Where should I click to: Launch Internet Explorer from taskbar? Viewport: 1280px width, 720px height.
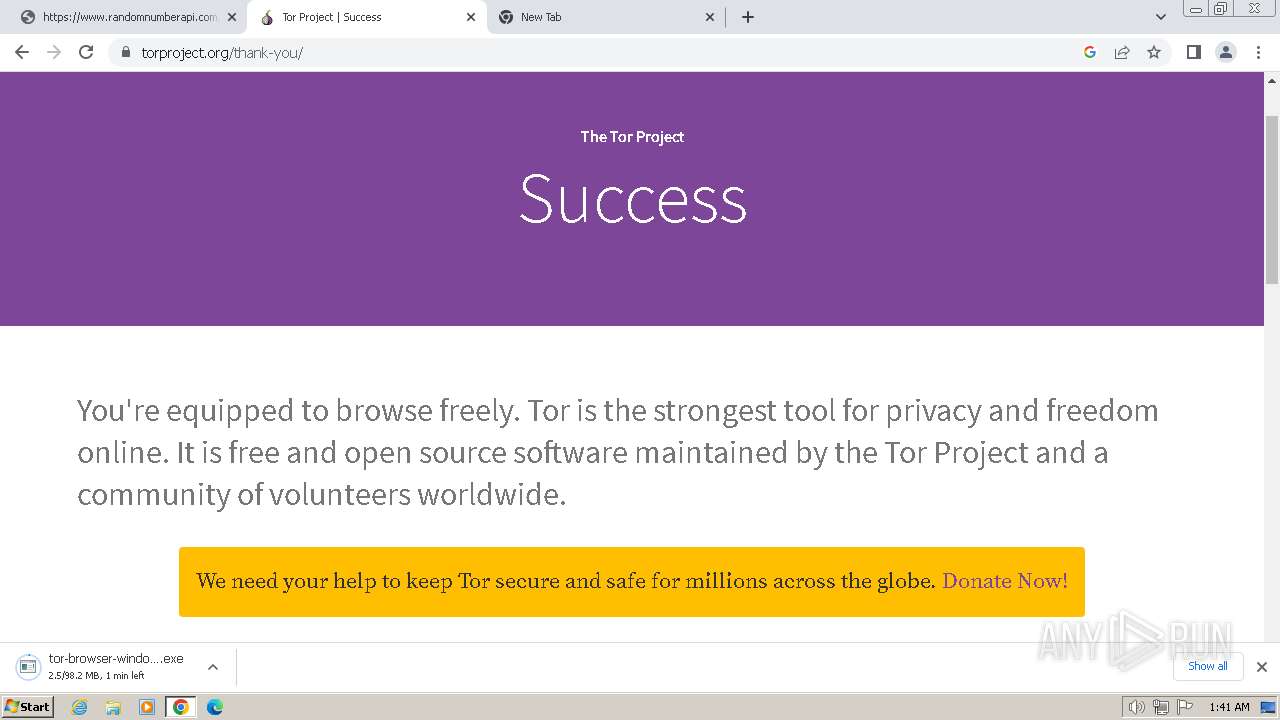point(79,707)
